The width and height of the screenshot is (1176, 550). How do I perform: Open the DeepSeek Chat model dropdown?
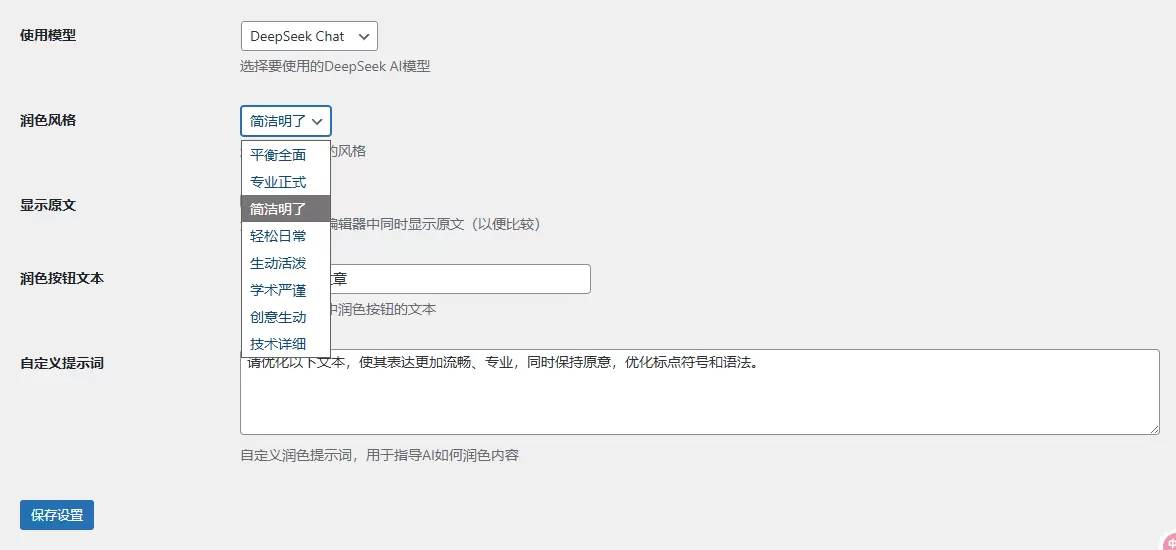click(309, 36)
